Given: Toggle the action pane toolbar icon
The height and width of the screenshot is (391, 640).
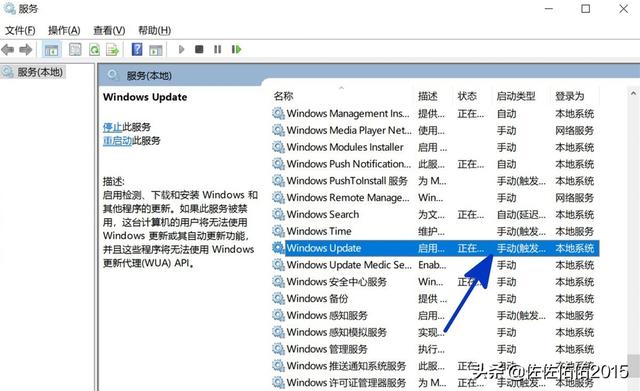Looking at the screenshot, I should (156, 50).
